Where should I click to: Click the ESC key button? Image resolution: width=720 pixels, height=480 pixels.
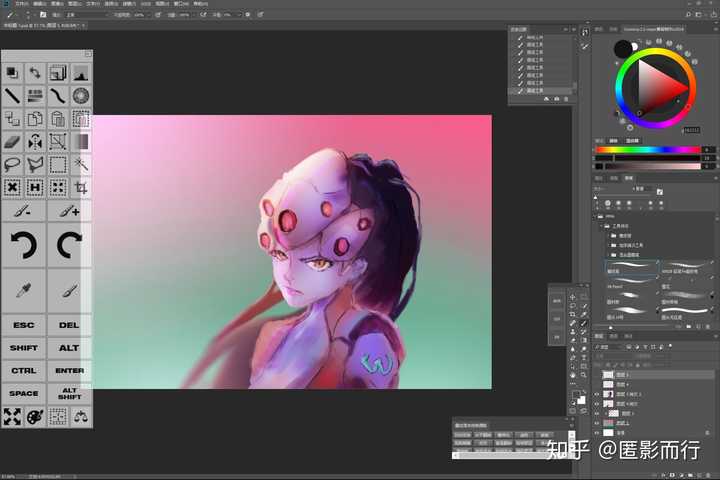[x=23, y=325]
